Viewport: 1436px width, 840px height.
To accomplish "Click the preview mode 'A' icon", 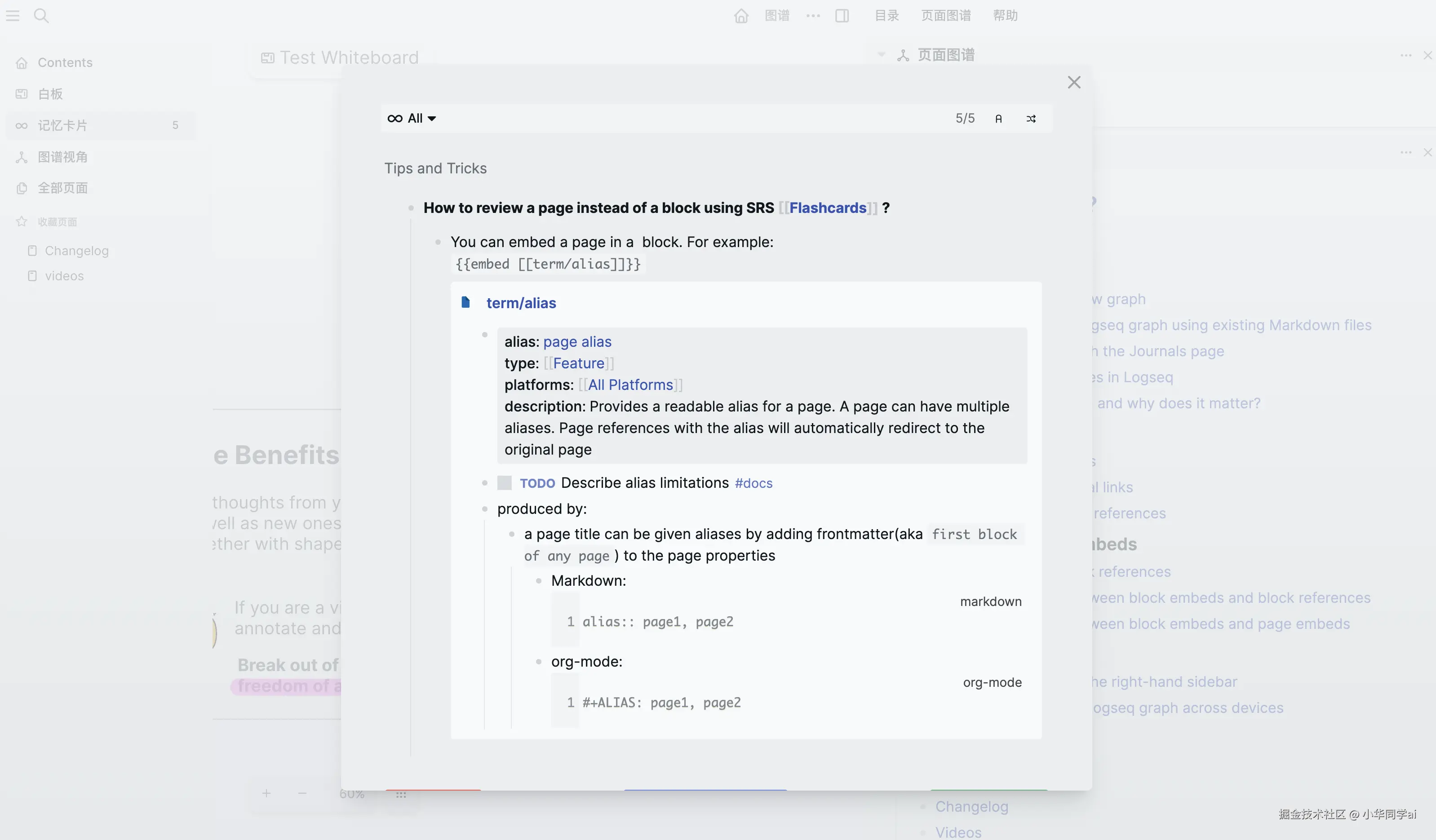I will click(x=998, y=119).
